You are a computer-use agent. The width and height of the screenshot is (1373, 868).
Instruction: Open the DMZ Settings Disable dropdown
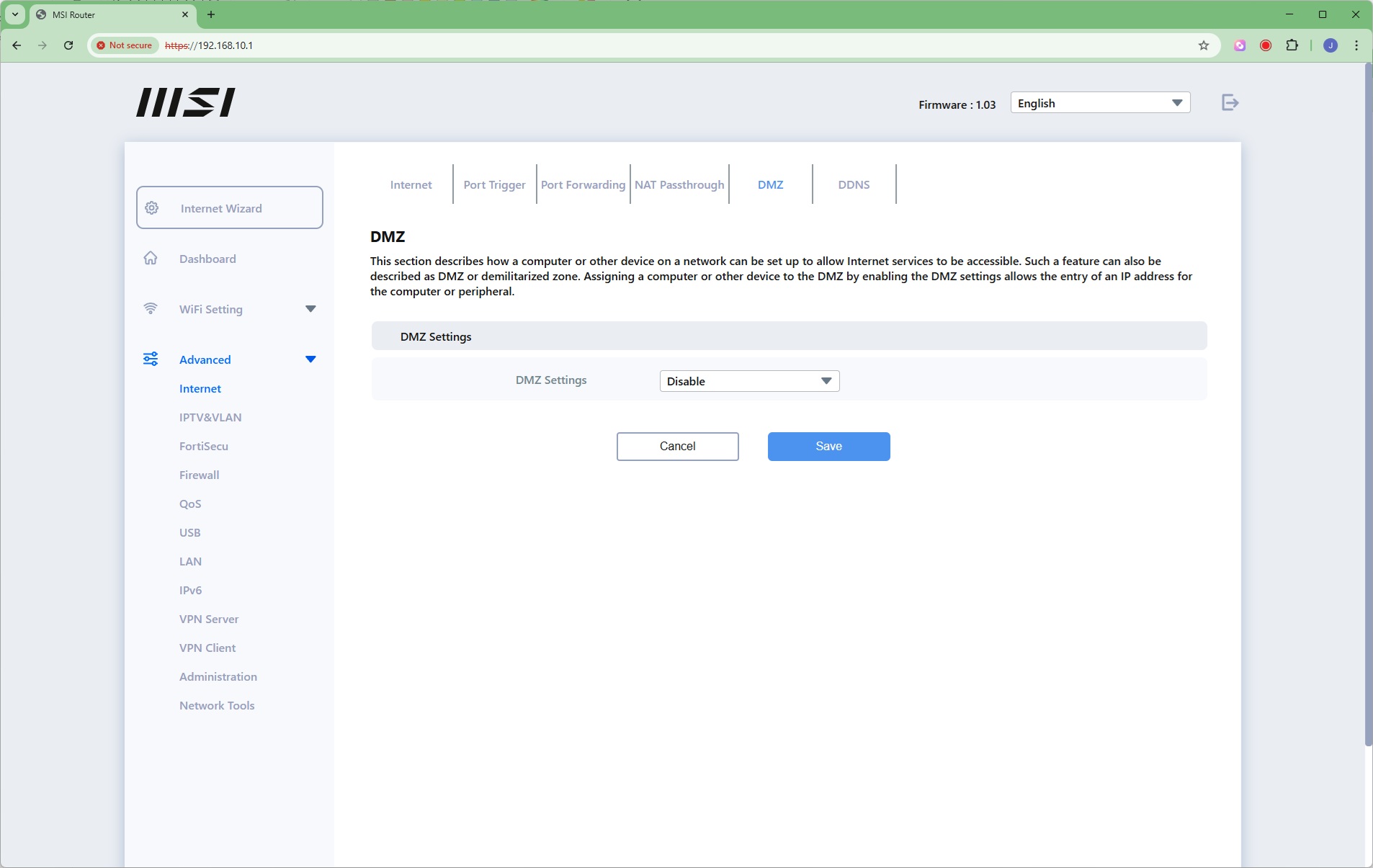tap(749, 381)
